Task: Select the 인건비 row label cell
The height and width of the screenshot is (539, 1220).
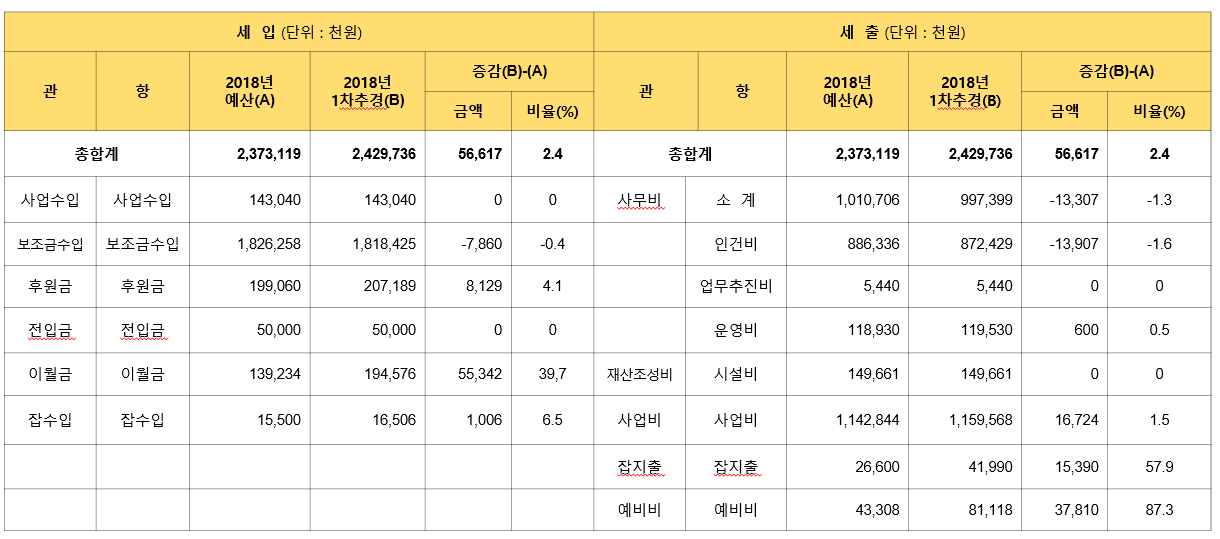Action: coord(736,244)
